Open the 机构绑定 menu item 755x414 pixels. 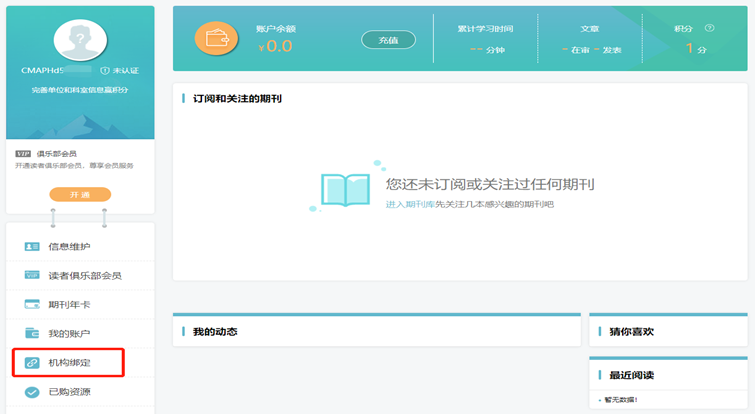(x=70, y=362)
